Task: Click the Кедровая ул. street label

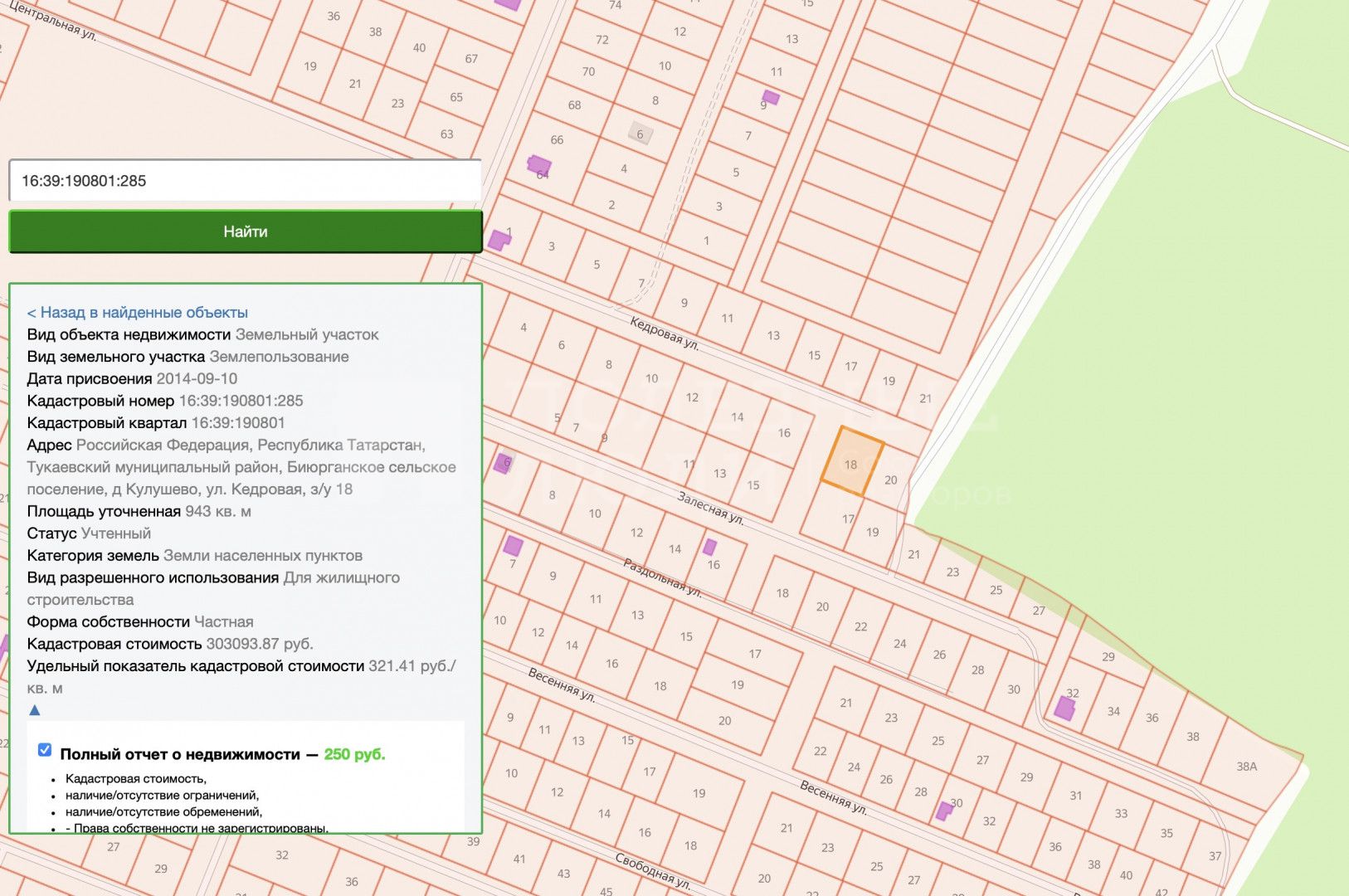Action: 665,333
